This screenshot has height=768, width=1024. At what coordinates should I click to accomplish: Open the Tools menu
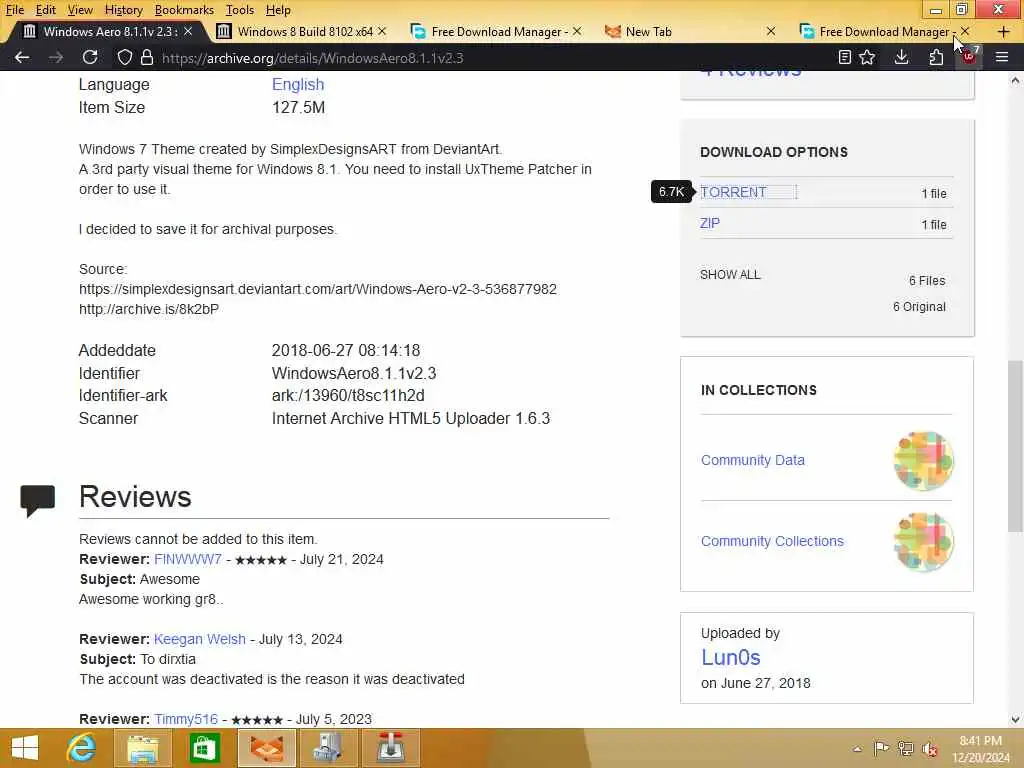[x=240, y=10]
